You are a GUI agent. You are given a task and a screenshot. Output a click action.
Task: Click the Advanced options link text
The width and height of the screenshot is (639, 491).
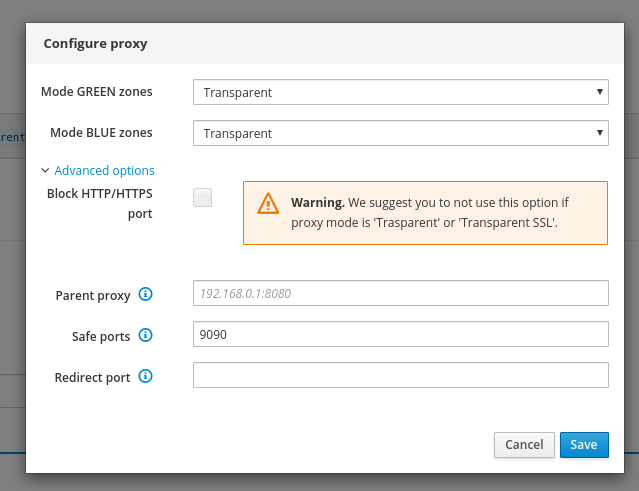coord(104,170)
